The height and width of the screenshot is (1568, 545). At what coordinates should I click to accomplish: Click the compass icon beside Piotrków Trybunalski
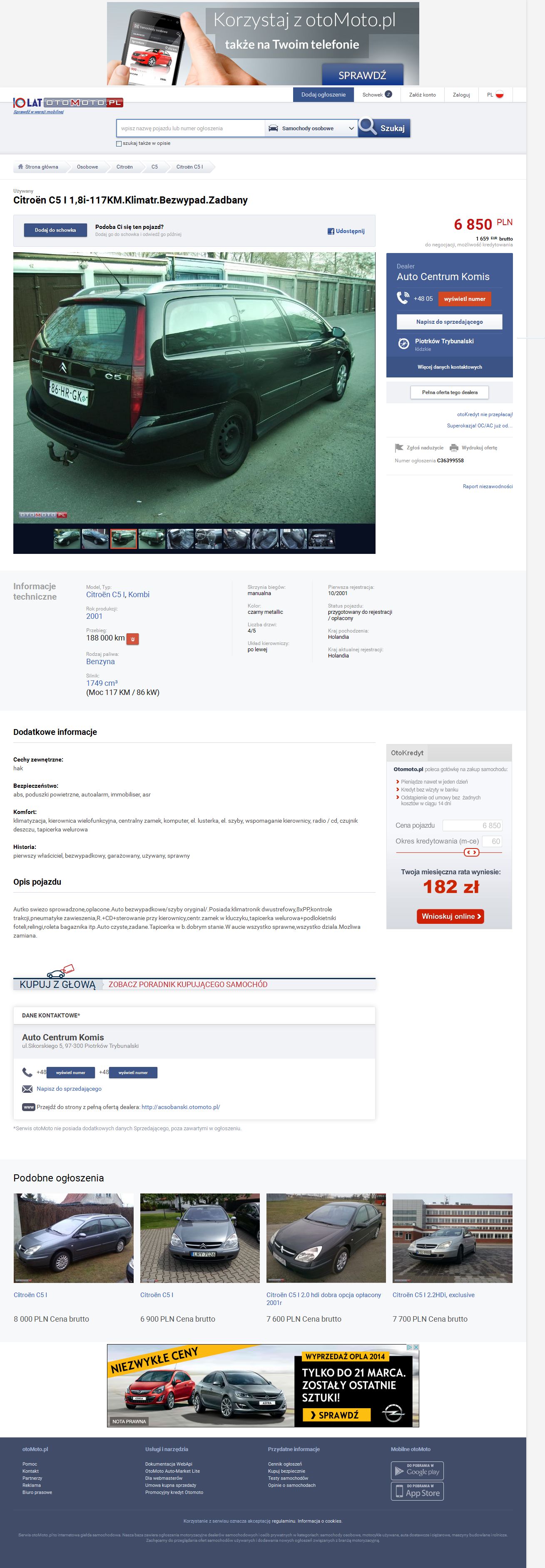click(x=403, y=344)
